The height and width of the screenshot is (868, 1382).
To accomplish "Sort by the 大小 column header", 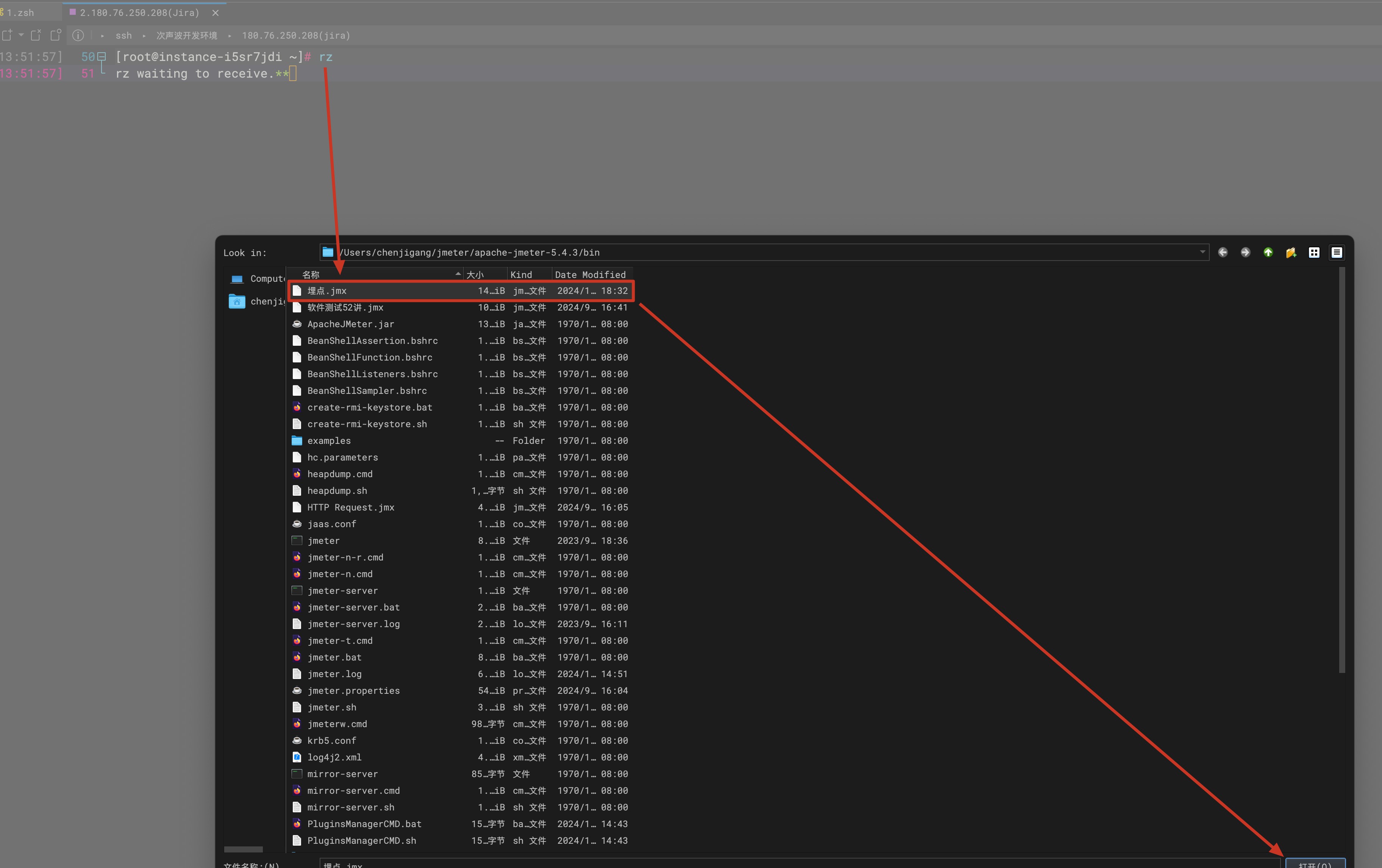I will (x=485, y=275).
